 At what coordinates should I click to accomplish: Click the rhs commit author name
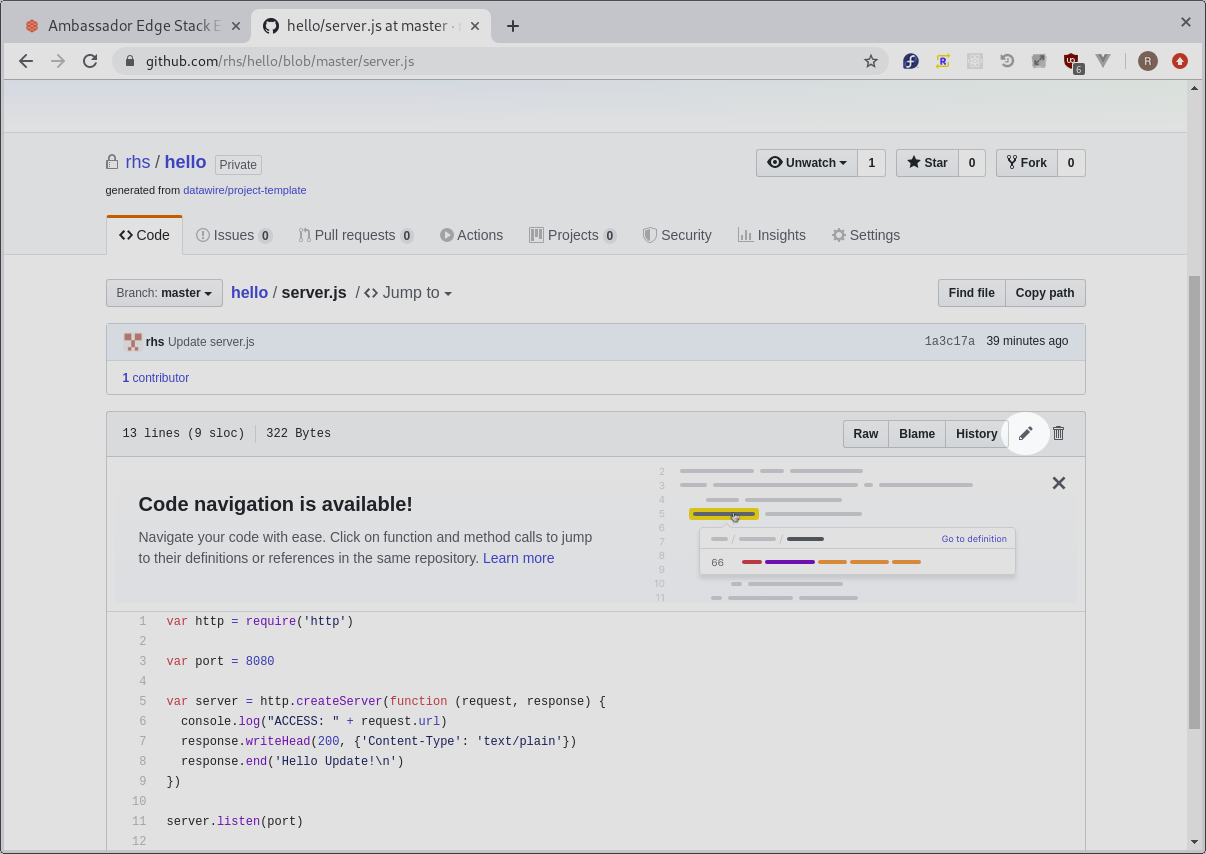tap(155, 342)
